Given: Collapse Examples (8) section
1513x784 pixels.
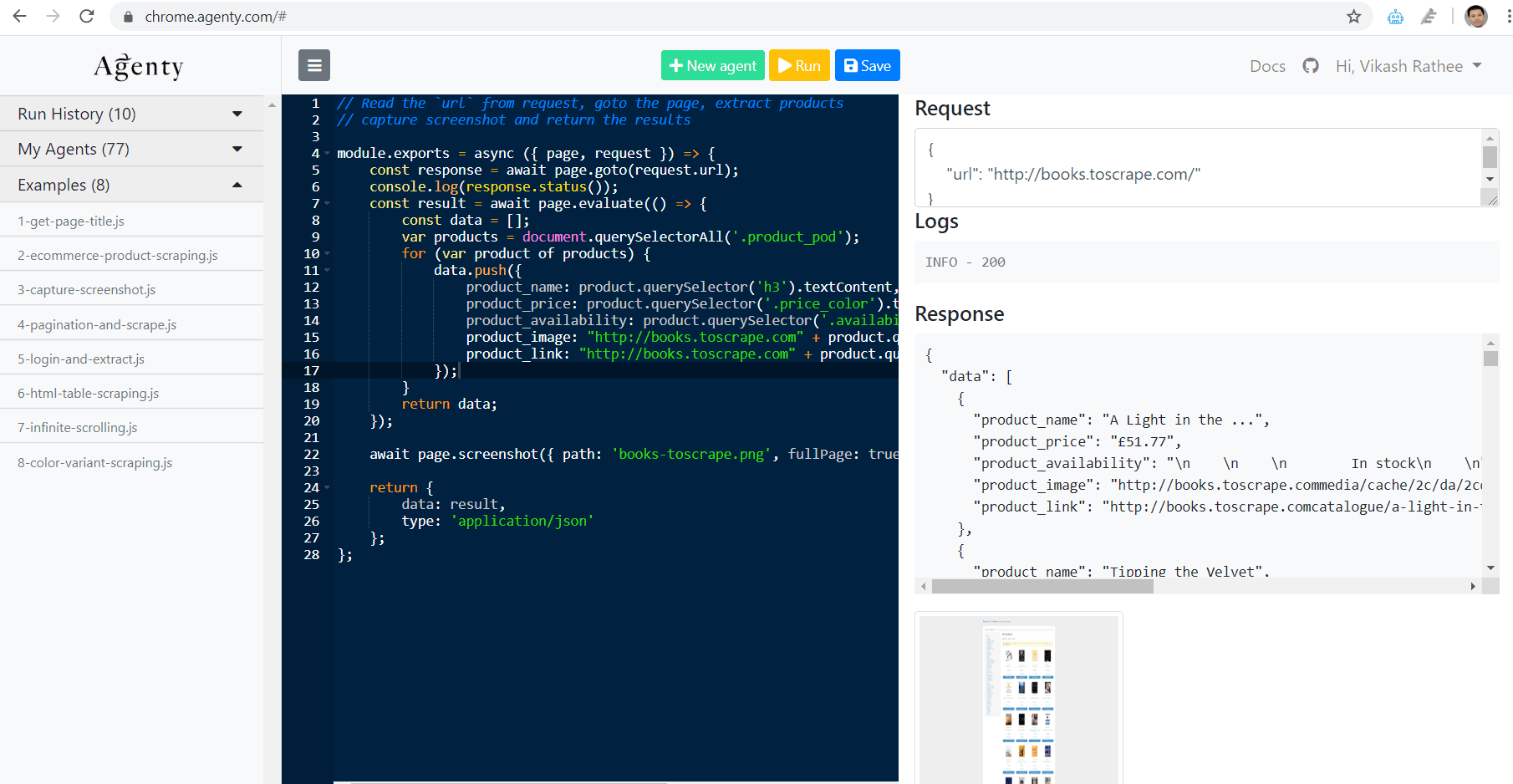Looking at the screenshot, I should 131,185.
